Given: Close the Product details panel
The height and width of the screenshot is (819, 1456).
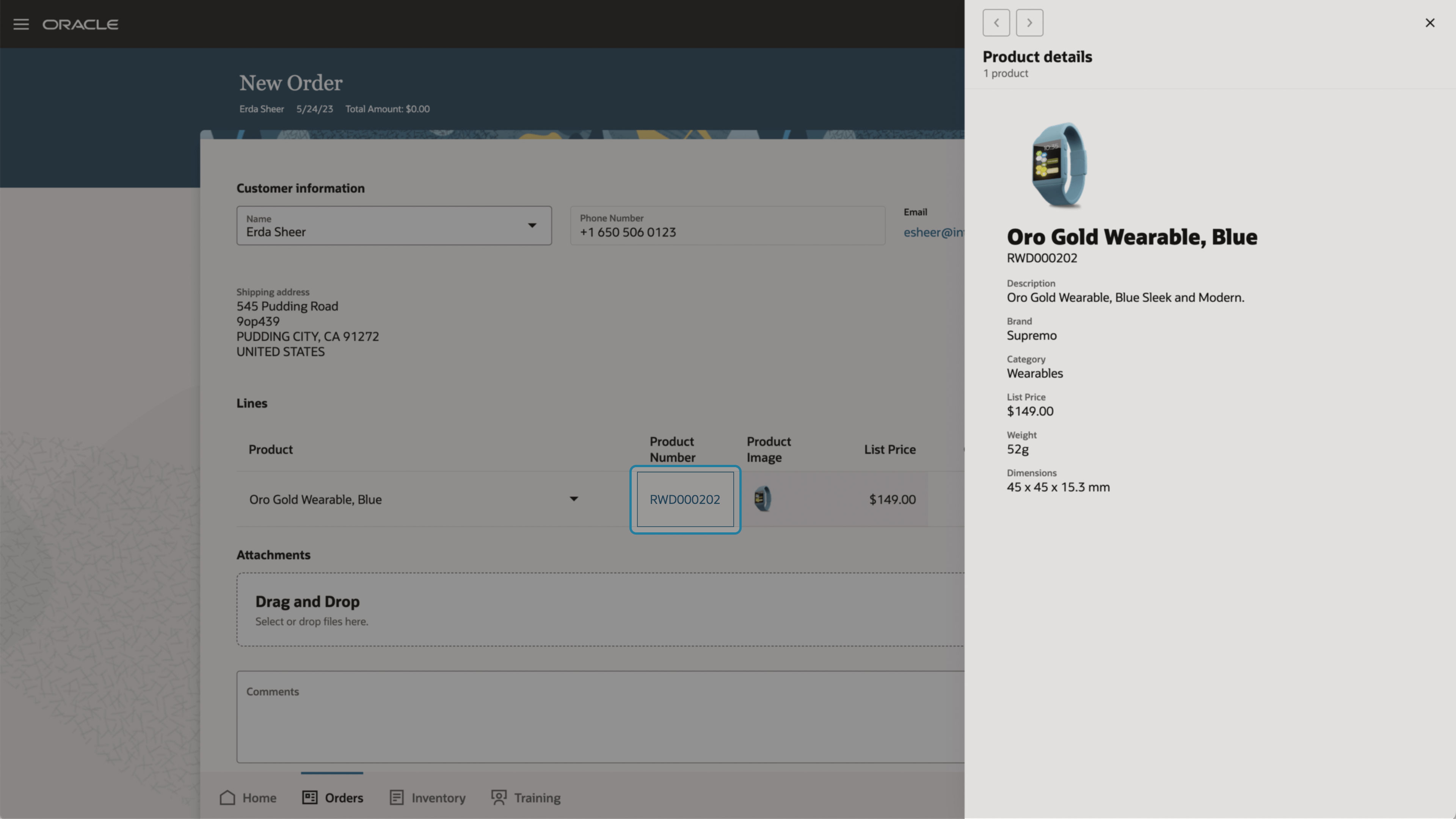Looking at the screenshot, I should click(x=1429, y=23).
